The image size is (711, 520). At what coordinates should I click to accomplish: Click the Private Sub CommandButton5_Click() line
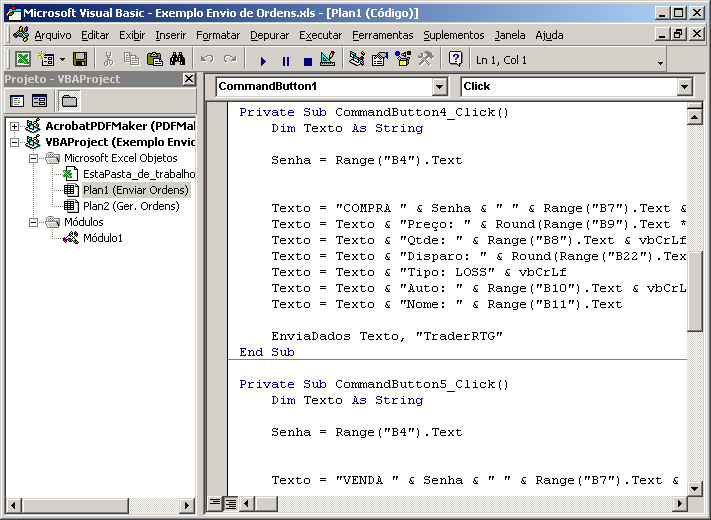[x=374, y=384]
